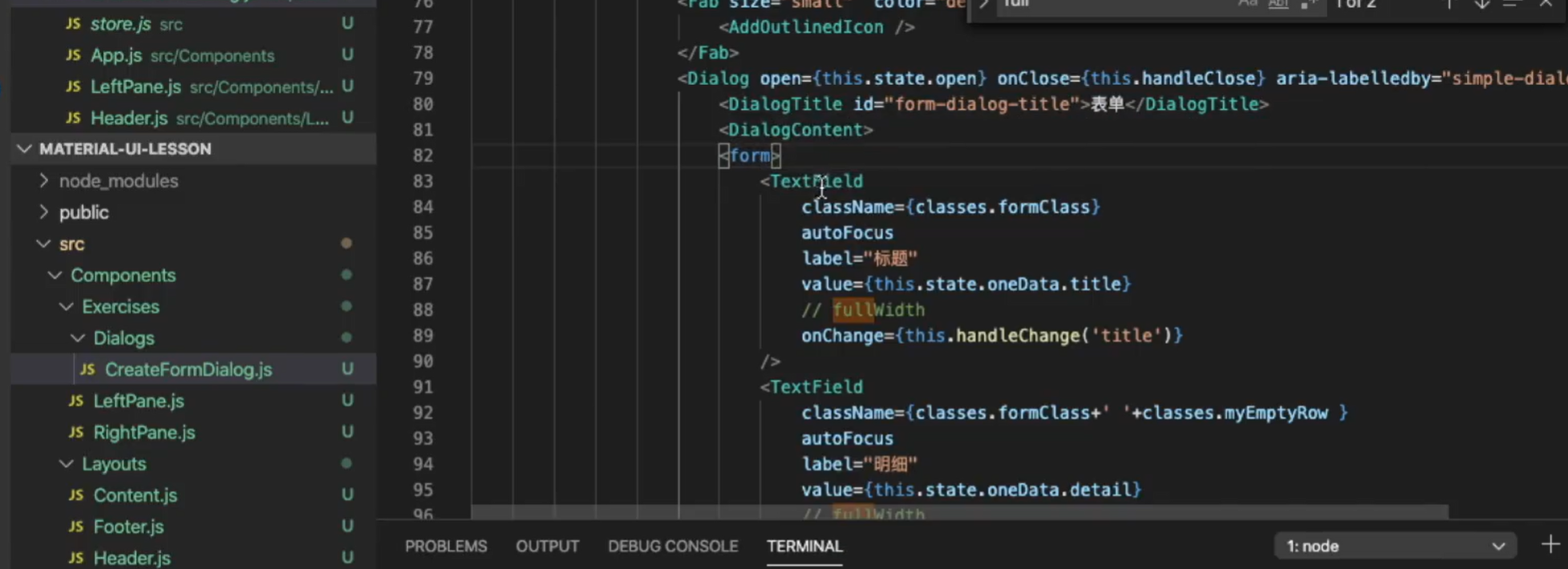Expand the replace field chevron in find widget

coord(984,4)
